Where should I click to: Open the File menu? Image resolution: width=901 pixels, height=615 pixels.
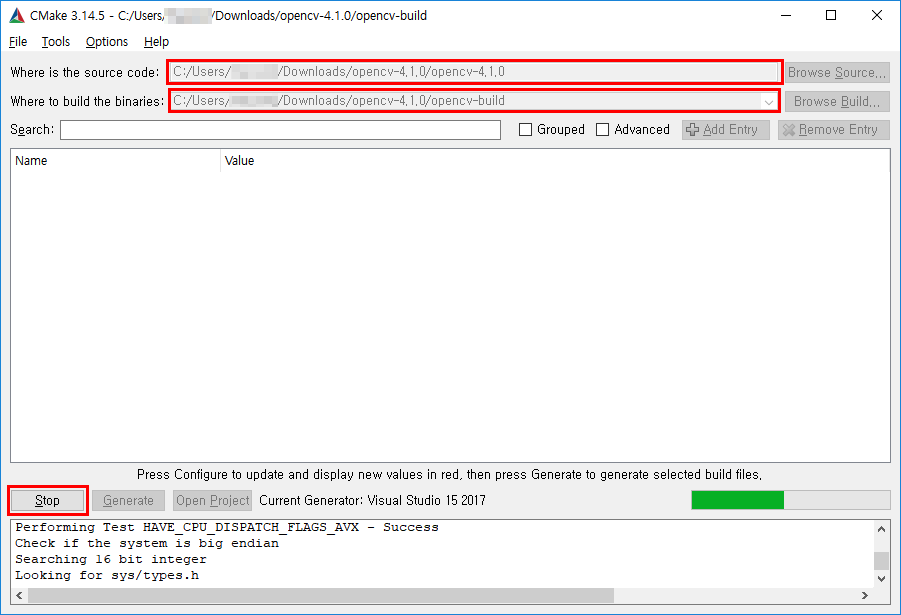pos(18,41)
